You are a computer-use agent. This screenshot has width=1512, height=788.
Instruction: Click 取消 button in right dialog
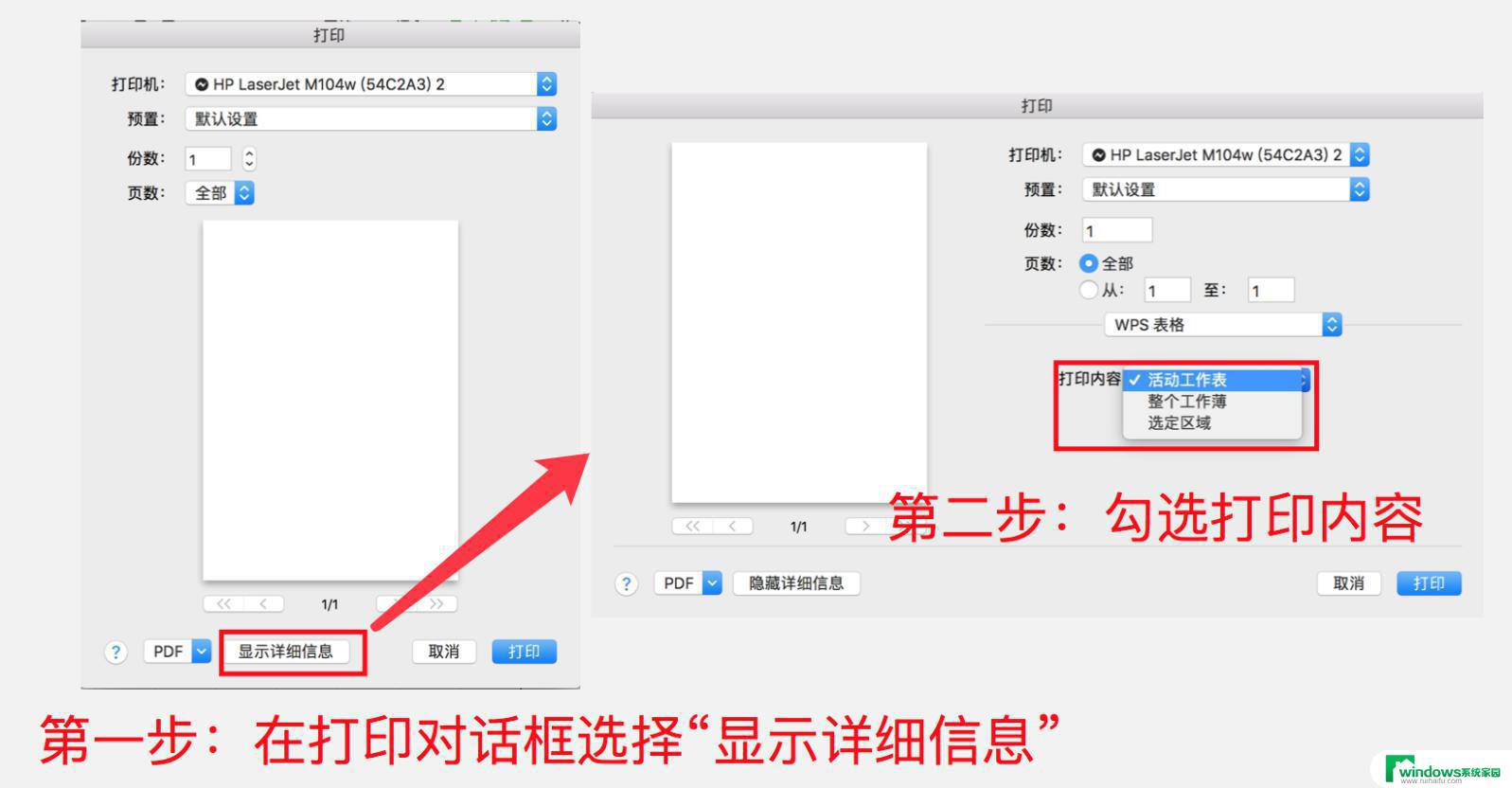tap(1348, 583)
